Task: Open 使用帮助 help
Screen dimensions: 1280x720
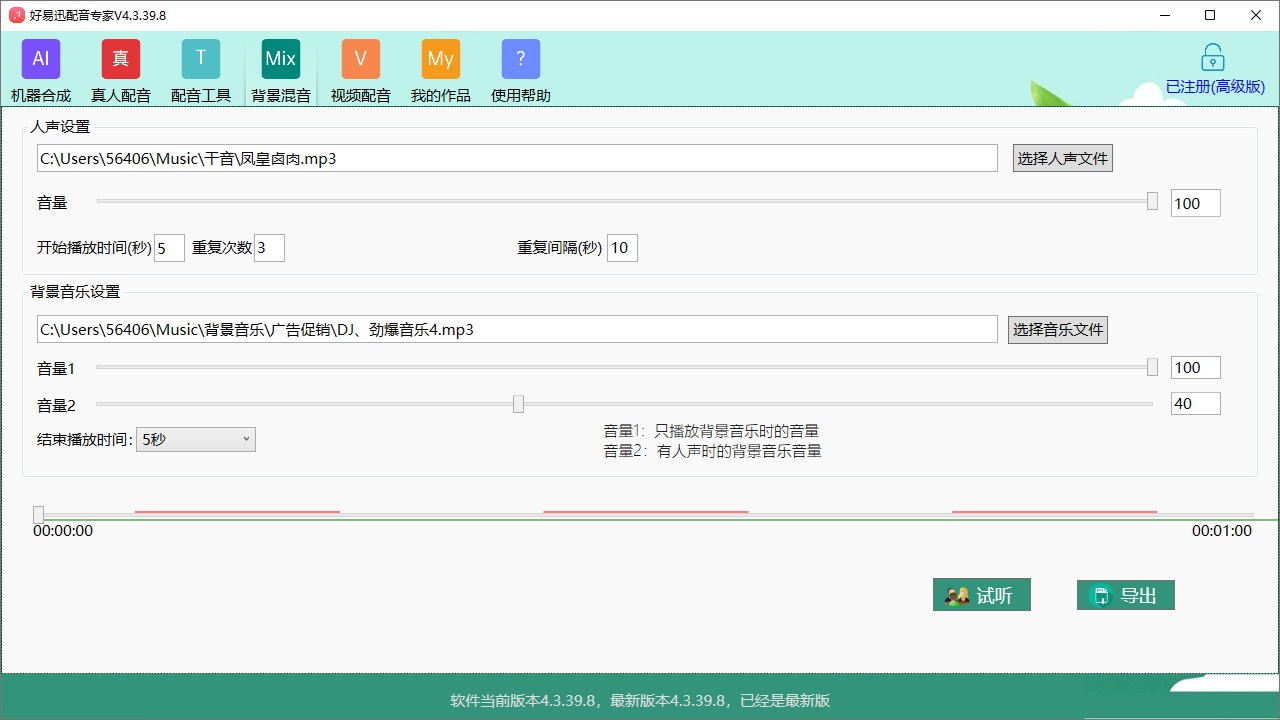Action: 520,70
